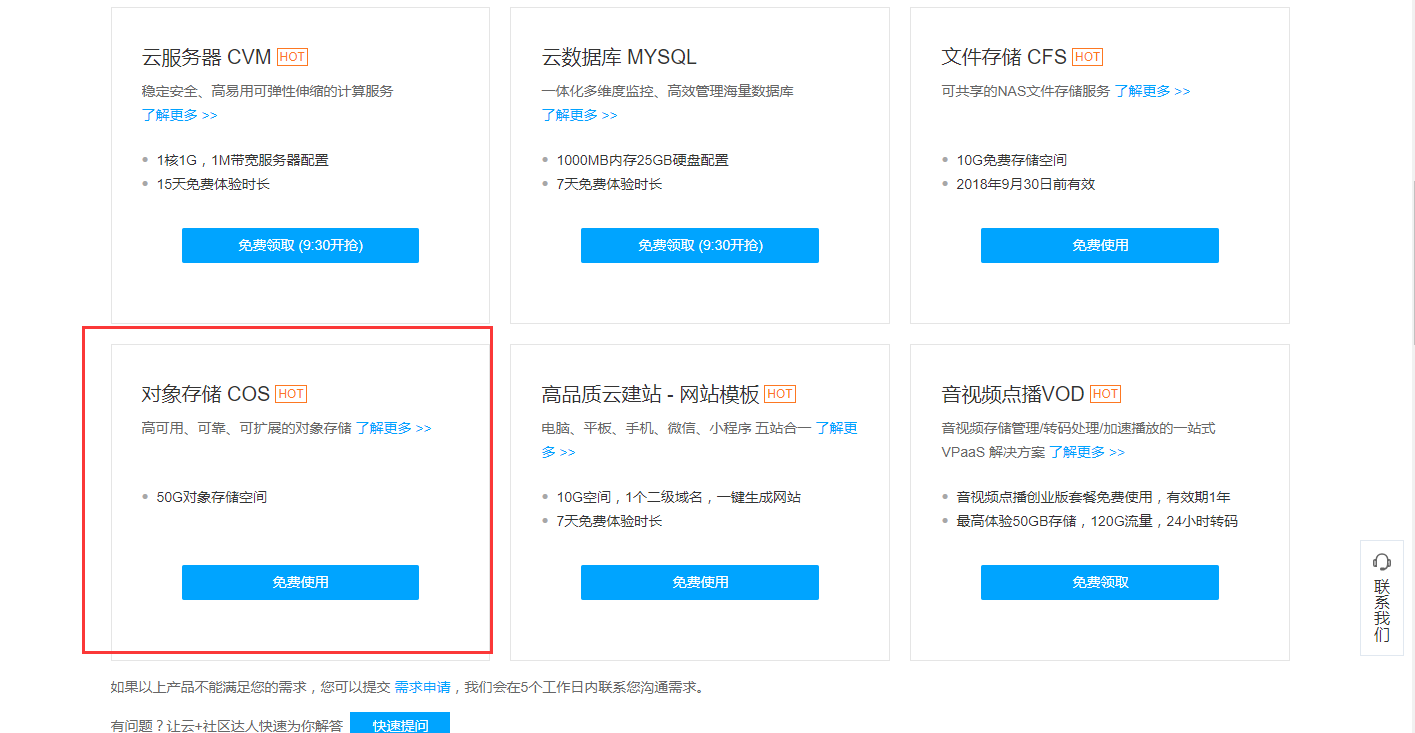The height and width of the screenshot is (733, 1415).
Task: Click the HOT badge beside 云服务器 CVM
Action: [292, 57]
